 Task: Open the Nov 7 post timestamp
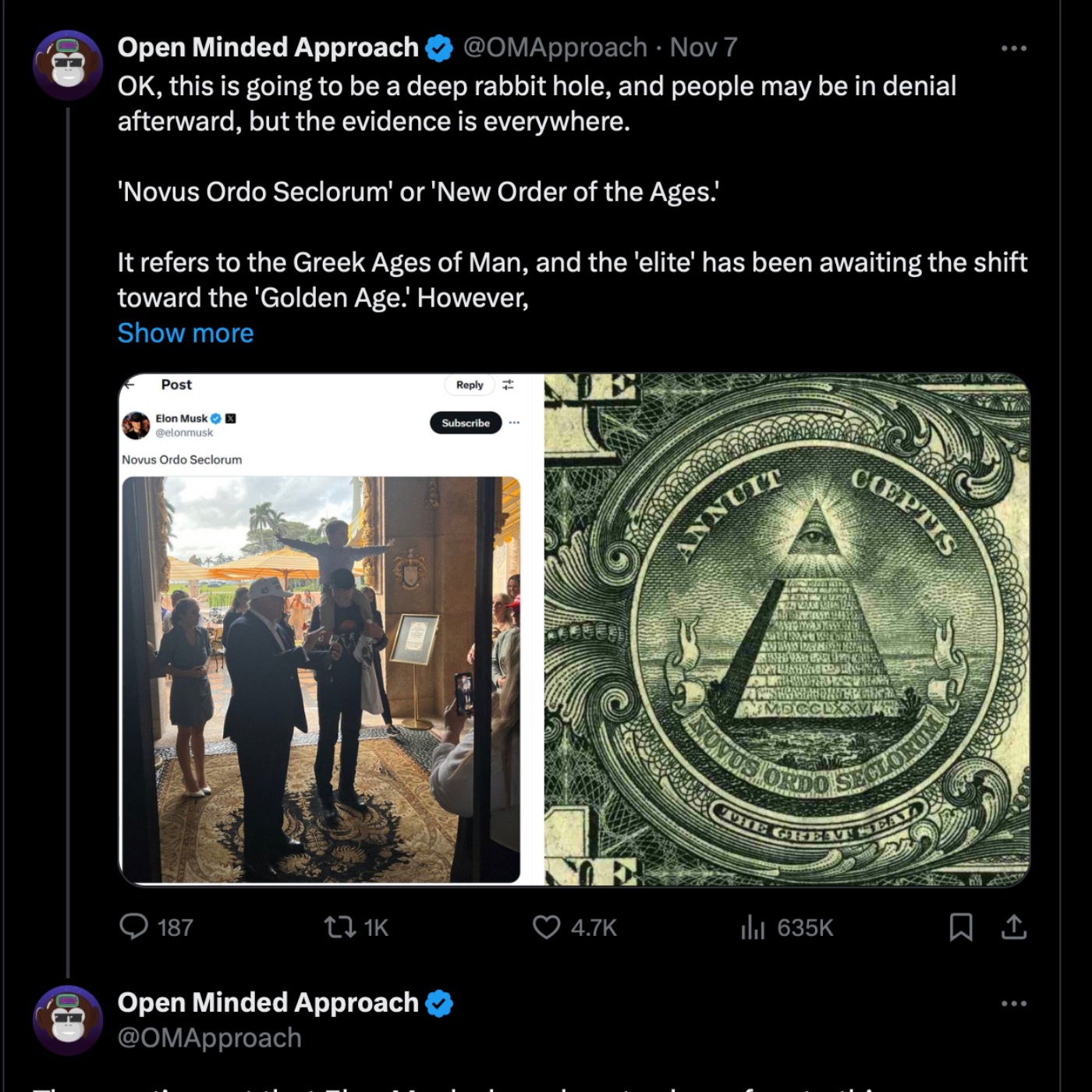point(703,48)
